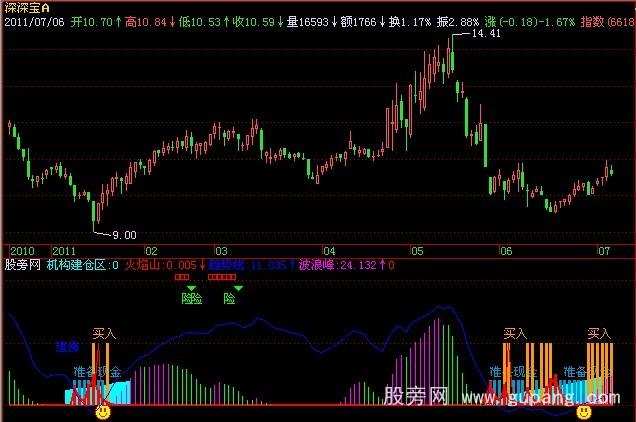Click the 2011/07/06 date in the header

[35, 20]
